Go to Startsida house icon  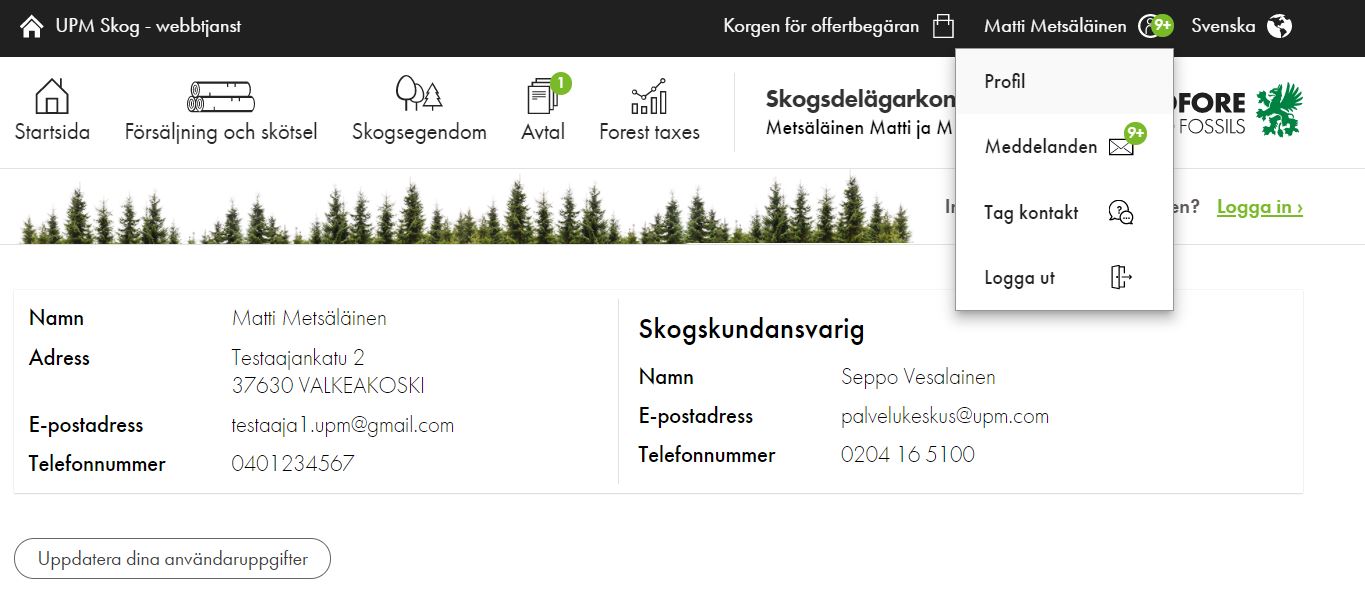coord(52,96)
